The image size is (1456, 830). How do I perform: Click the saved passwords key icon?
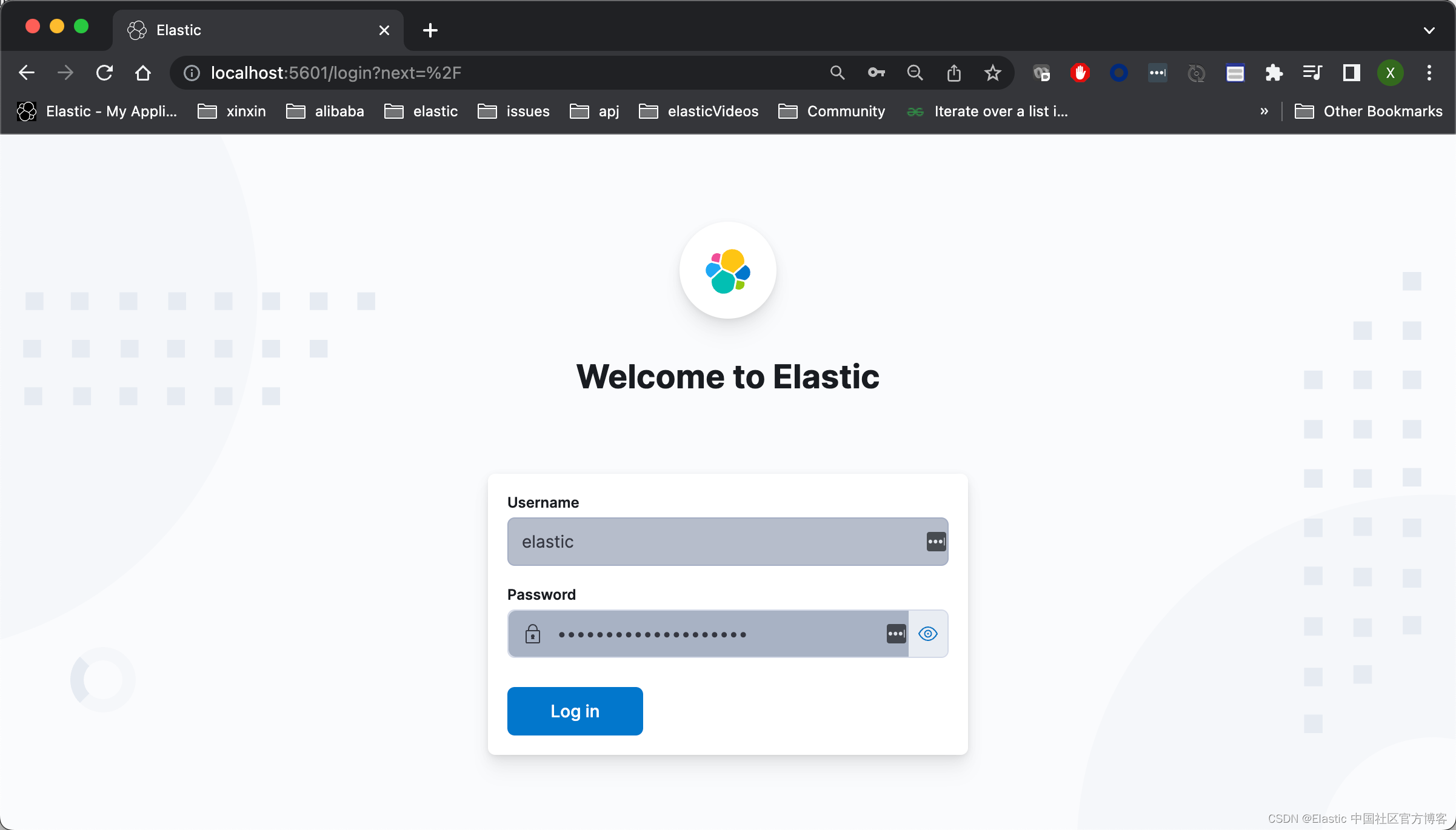[876, 73]
